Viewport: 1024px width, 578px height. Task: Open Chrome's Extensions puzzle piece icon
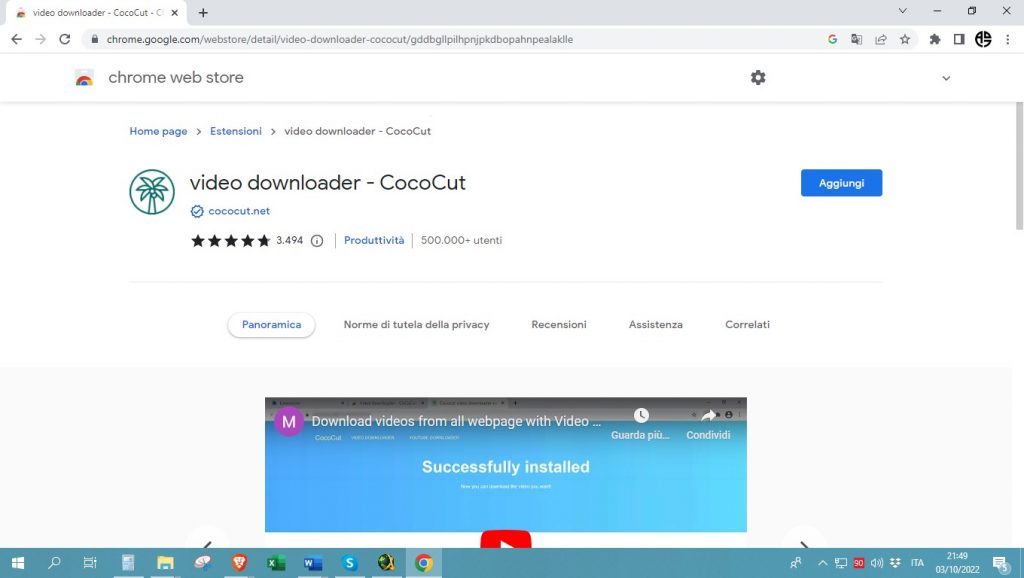[934, 39]
